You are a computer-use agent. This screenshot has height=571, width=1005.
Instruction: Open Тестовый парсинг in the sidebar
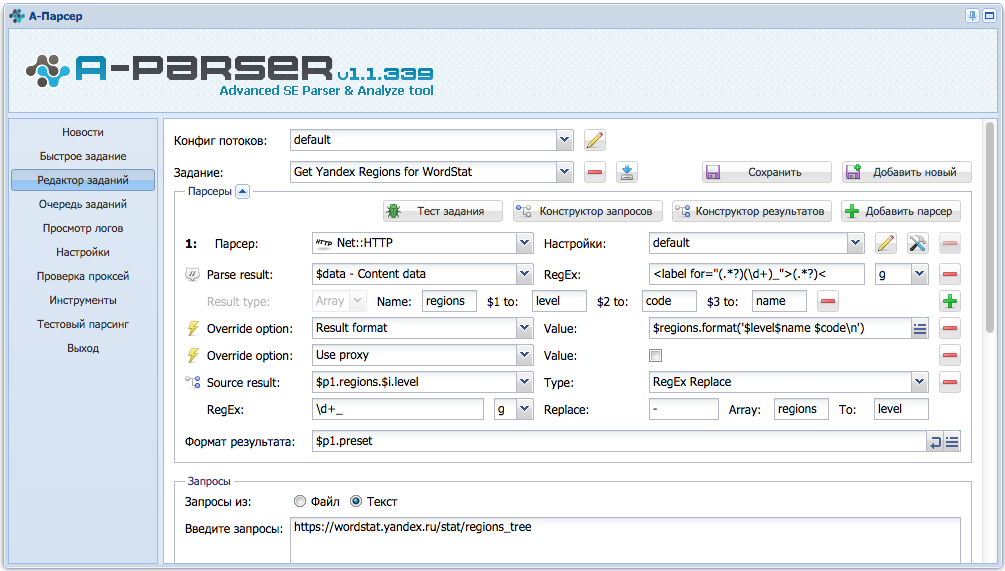coord(83,324)
